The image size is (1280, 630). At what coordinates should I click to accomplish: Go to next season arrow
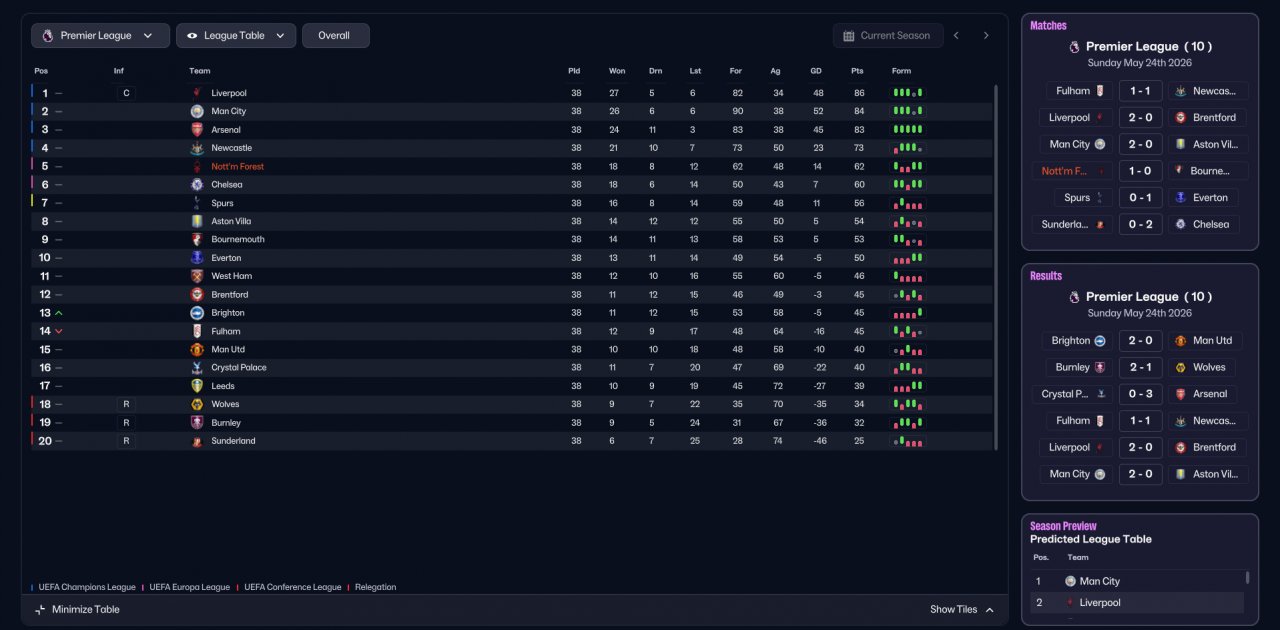tap(986, 36)
